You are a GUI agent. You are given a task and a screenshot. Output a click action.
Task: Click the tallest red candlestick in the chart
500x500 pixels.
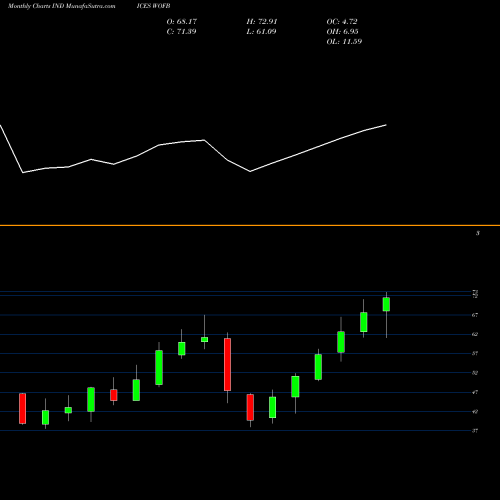point(227,364)
